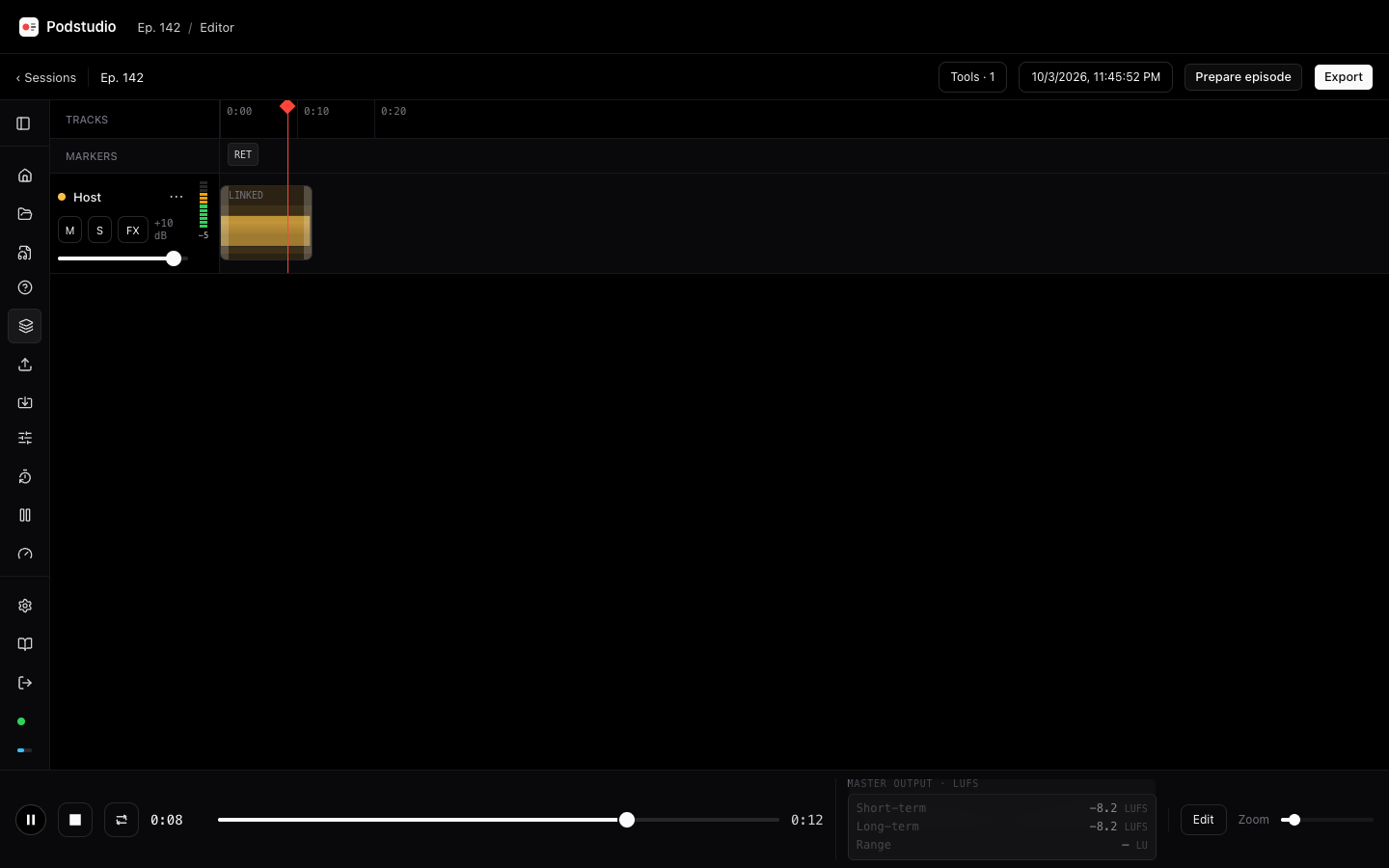Click the Long-term LUFS reading
The width and height of the screenshot is (1389, 868).
pyautogui.click(x=1001, y=827)
